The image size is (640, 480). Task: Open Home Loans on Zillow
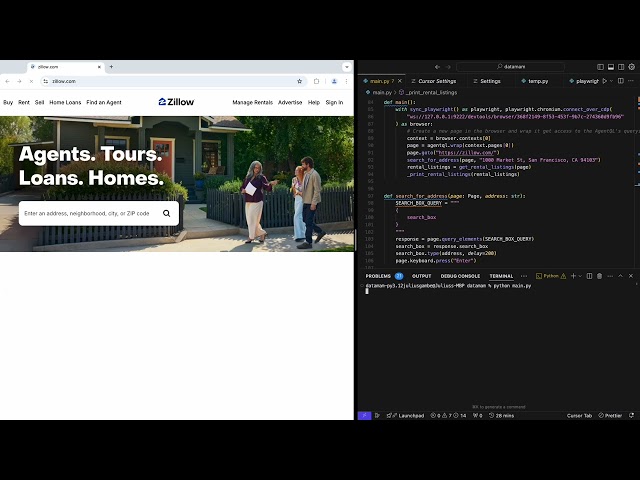pos(65,102)
